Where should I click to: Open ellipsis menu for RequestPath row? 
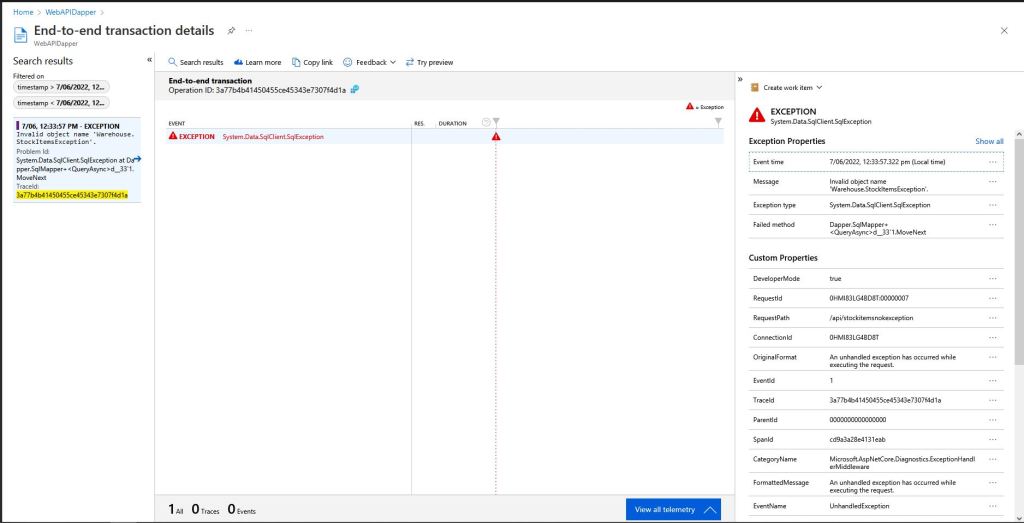(x=992, y=318)
